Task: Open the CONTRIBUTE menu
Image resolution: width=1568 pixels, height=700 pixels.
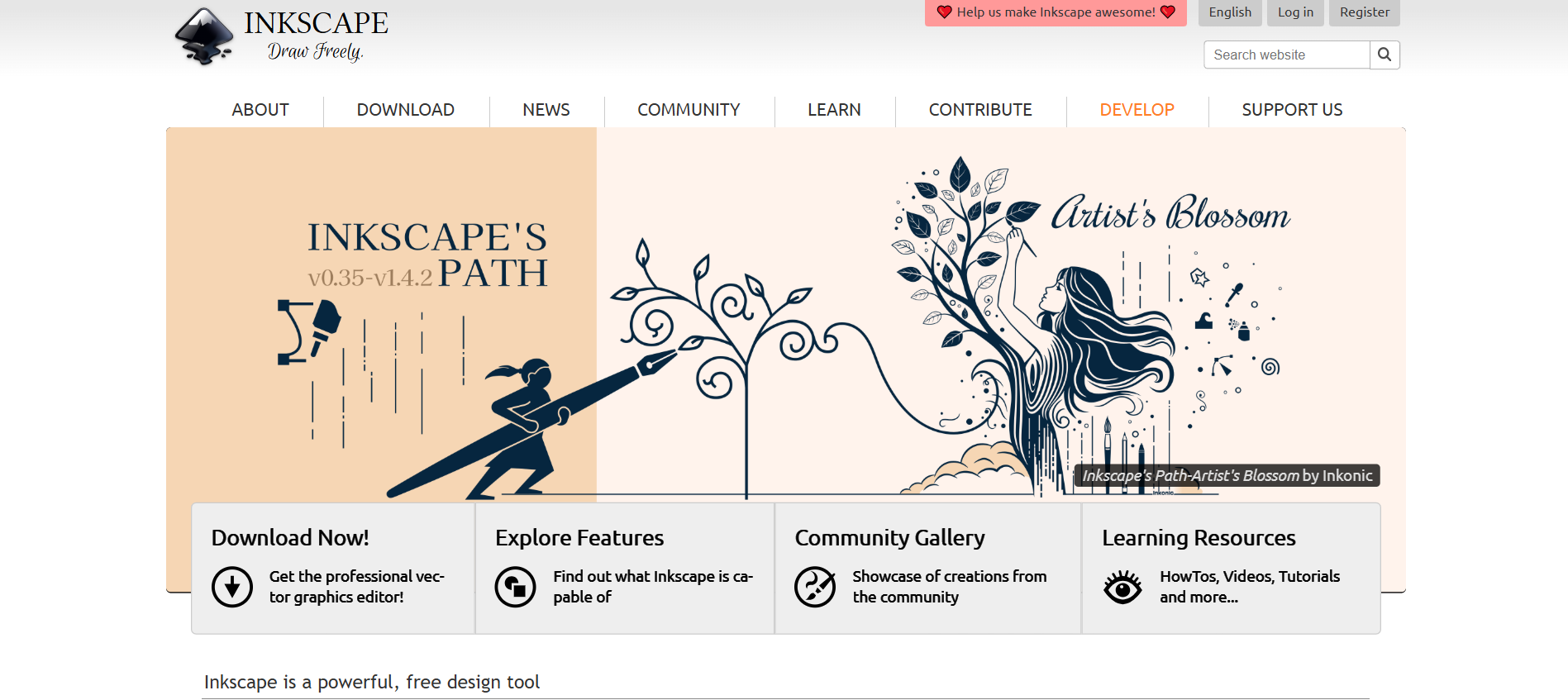Action: [980, 110]
